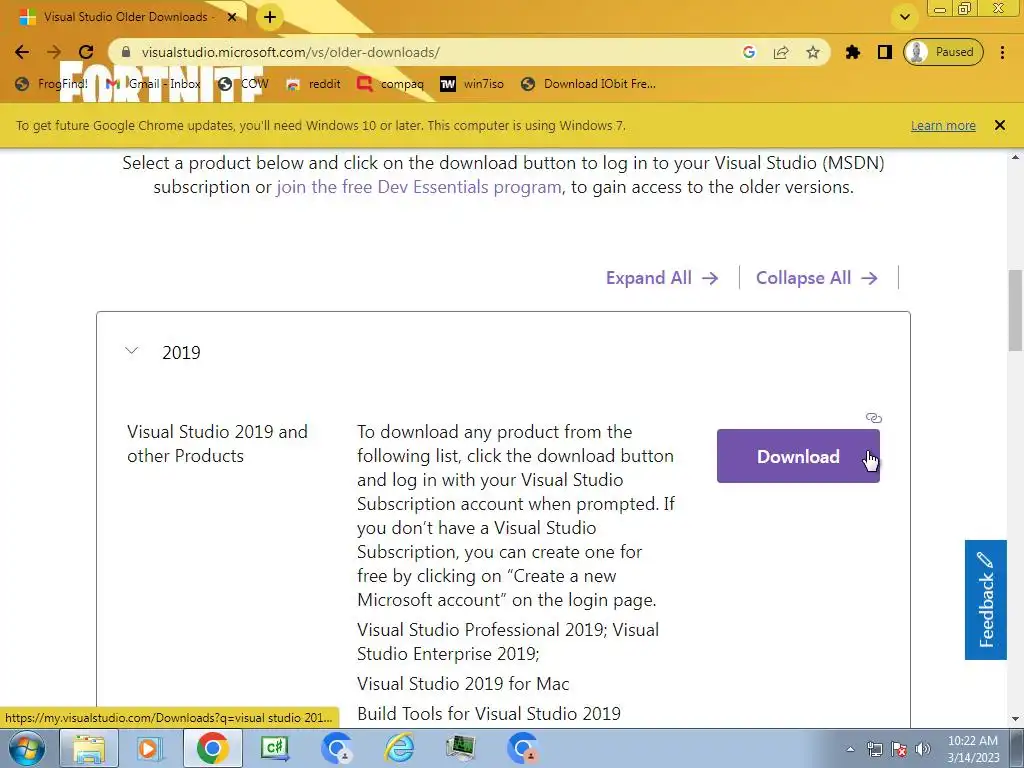Open Windows Explorer from taskbar

tap(89, 748)
